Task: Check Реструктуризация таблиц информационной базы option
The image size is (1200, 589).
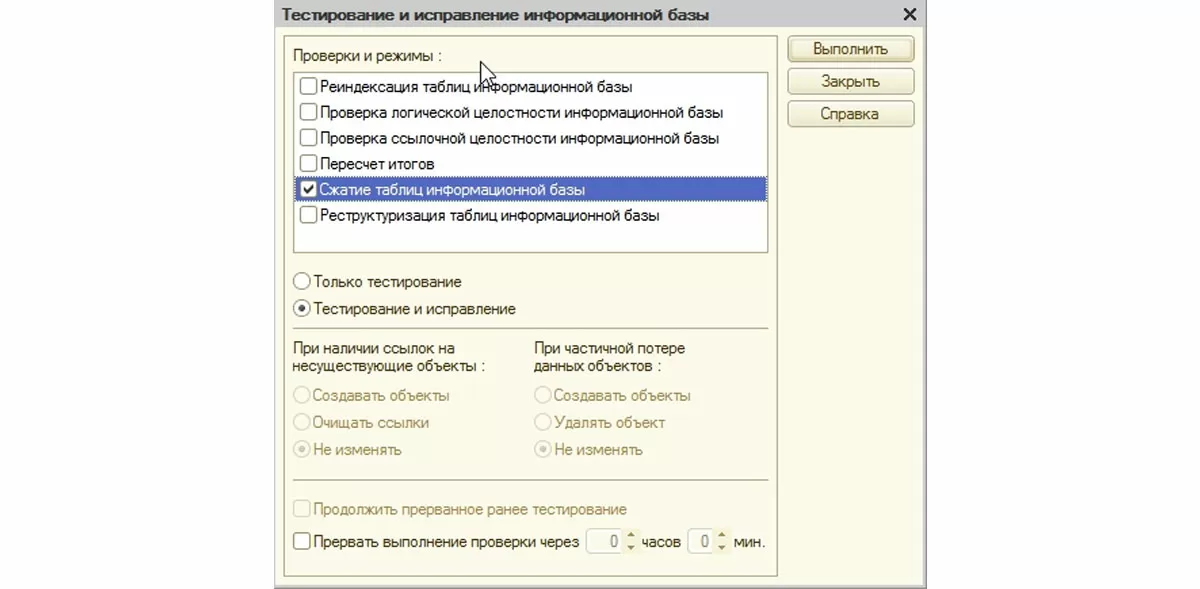Action: tap(309, 215)
